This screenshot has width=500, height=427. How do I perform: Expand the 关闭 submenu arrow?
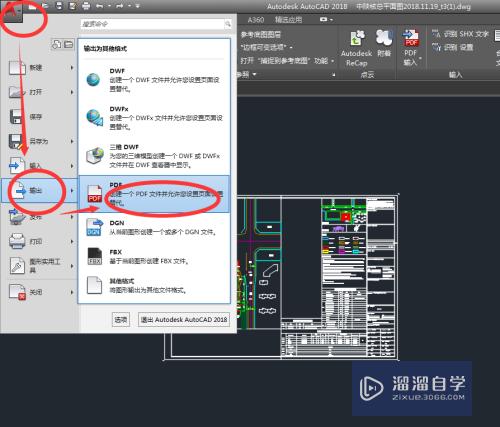72,292
